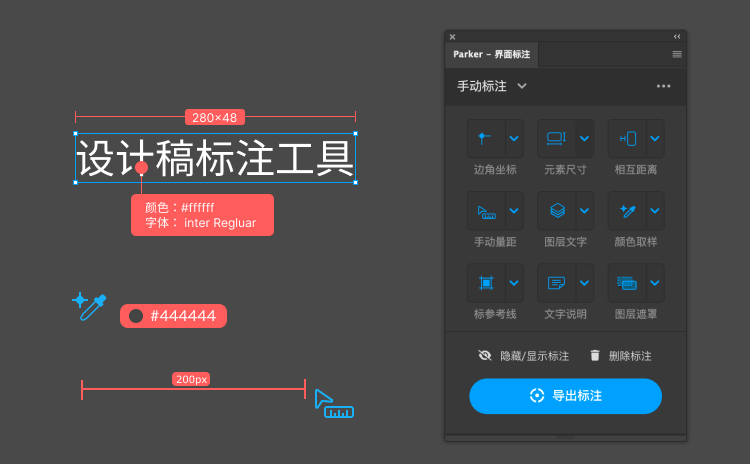Click the panel bottom resize grip

click(565, 438)
